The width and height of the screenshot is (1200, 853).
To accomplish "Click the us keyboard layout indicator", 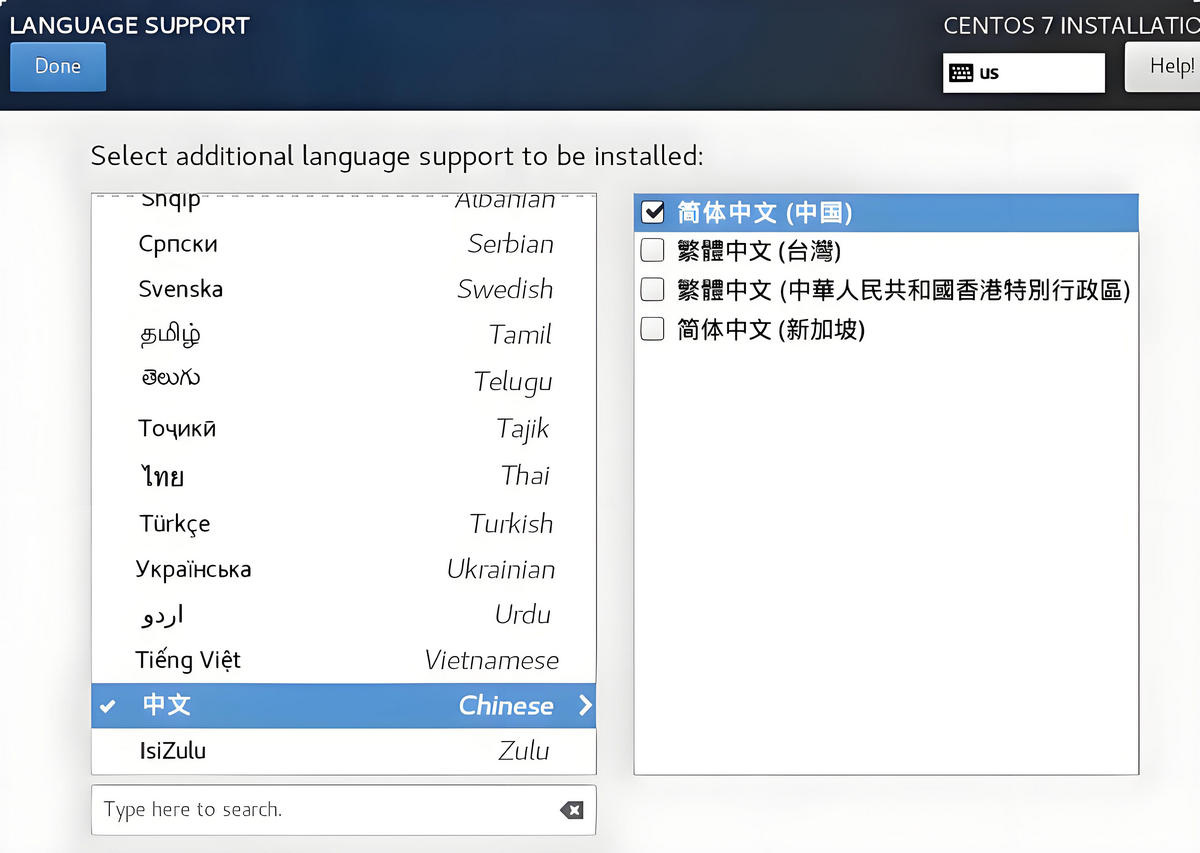I will coord(1023,73).
